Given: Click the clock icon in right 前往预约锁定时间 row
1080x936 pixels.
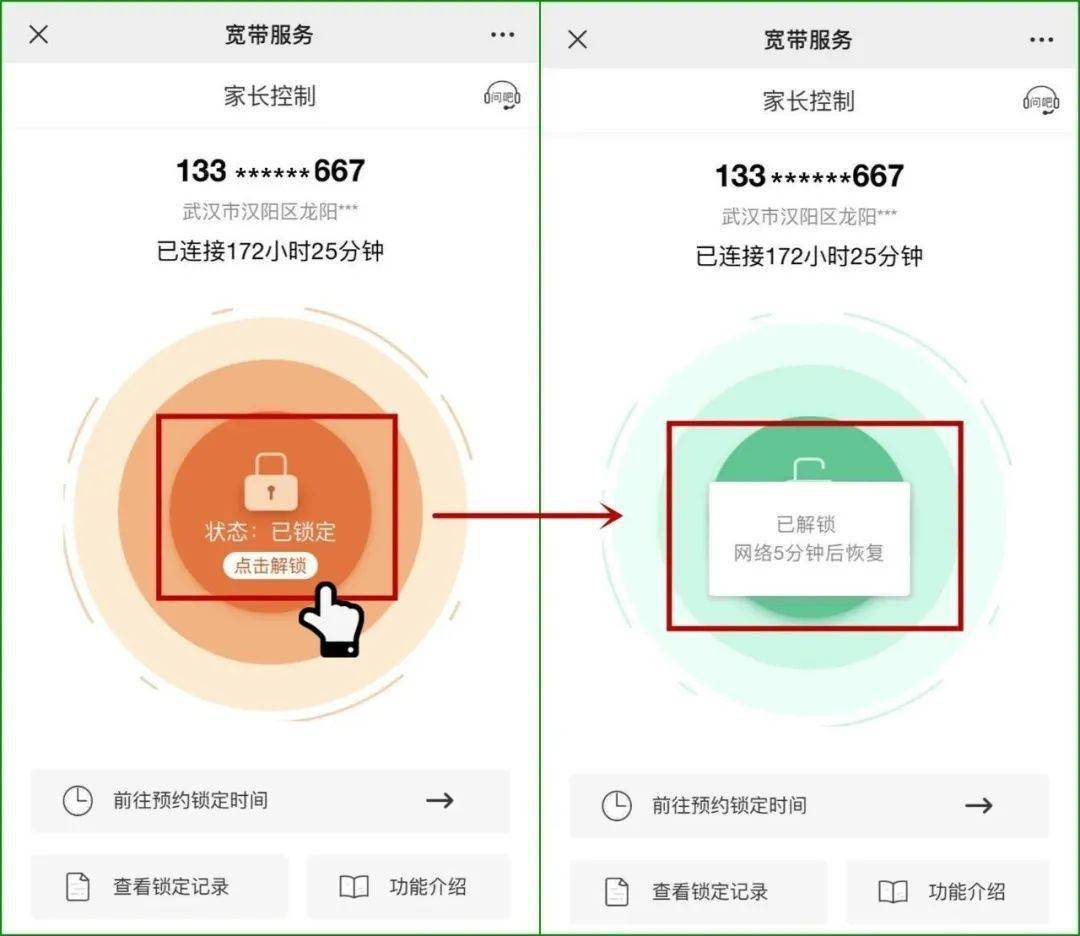Looking at the screenshot, I should click(x=616, y=806).
